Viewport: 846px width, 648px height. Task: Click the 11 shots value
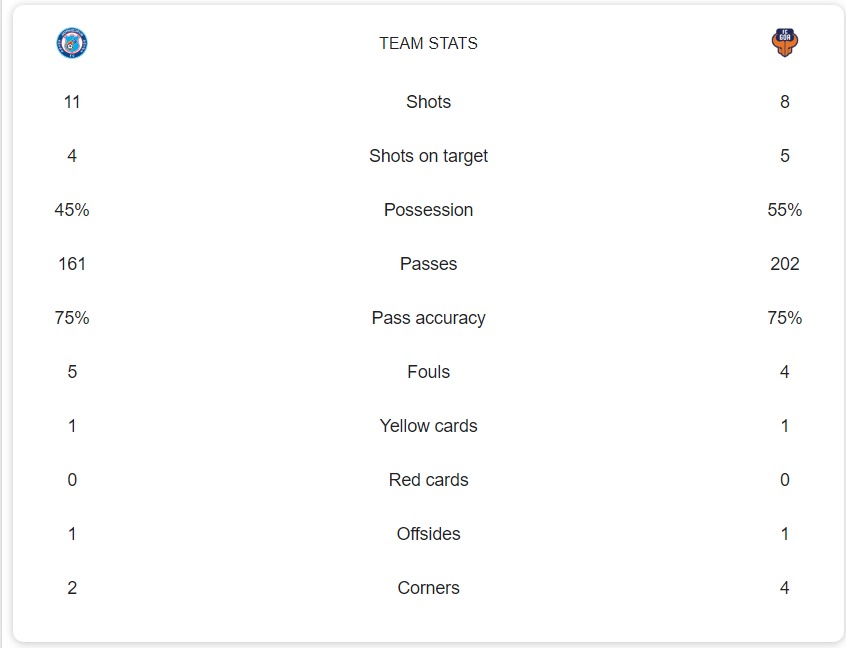coord(72,102)
